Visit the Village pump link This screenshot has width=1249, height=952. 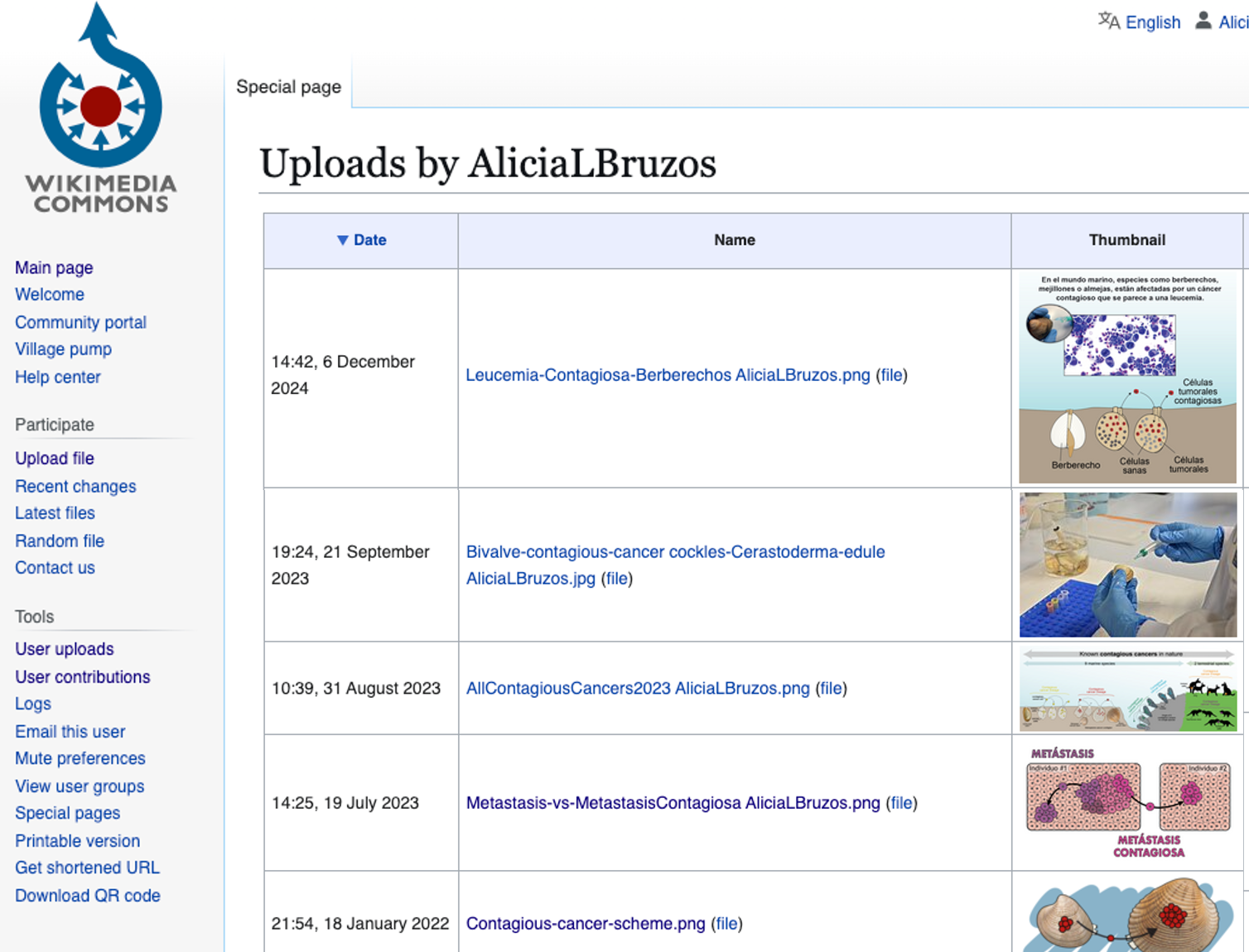click(63, 349)
